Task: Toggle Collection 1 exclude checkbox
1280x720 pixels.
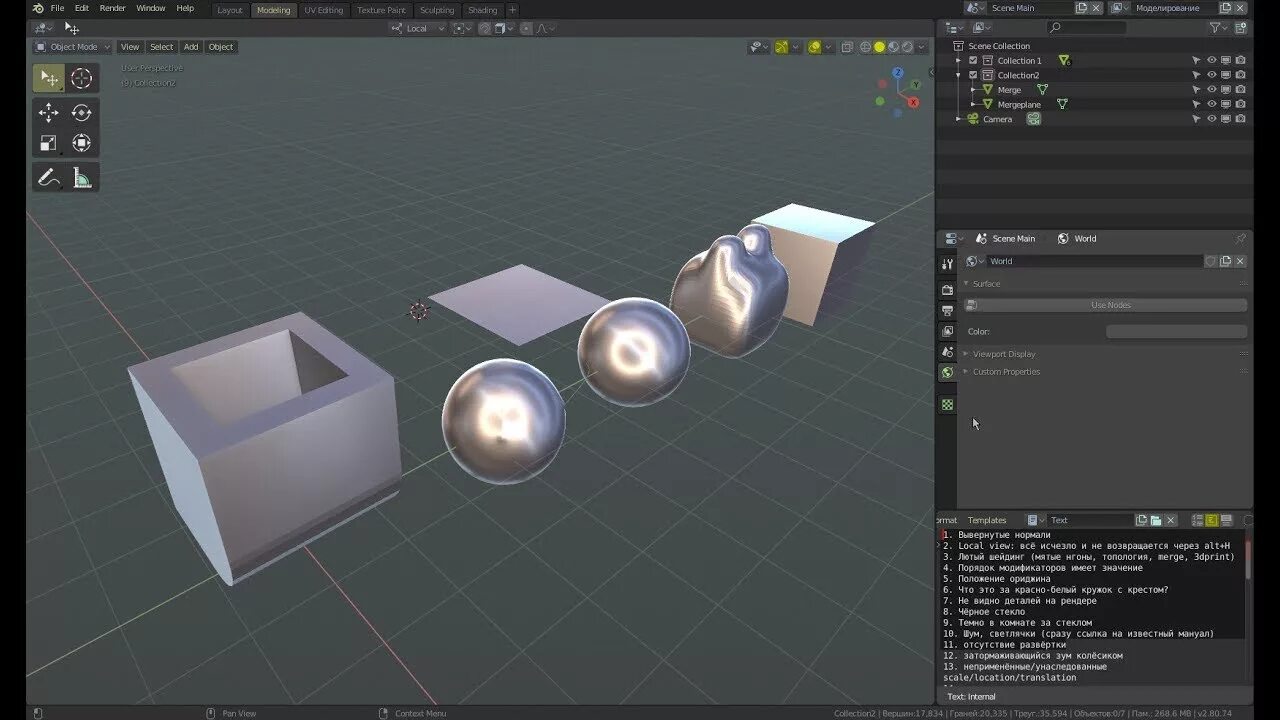Action: click(x=973, y=60)
